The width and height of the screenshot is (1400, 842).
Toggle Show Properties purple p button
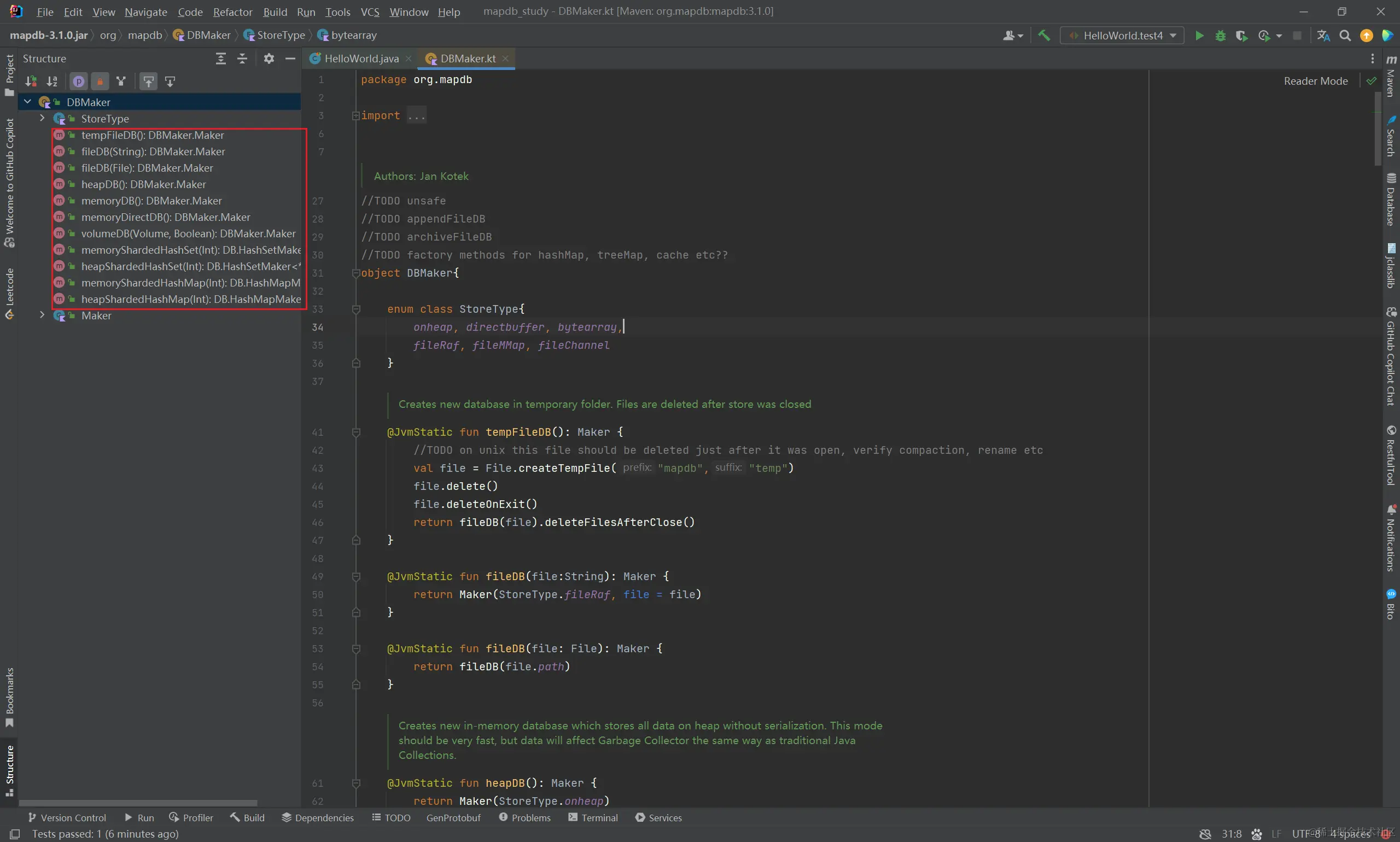pos(79,81)
